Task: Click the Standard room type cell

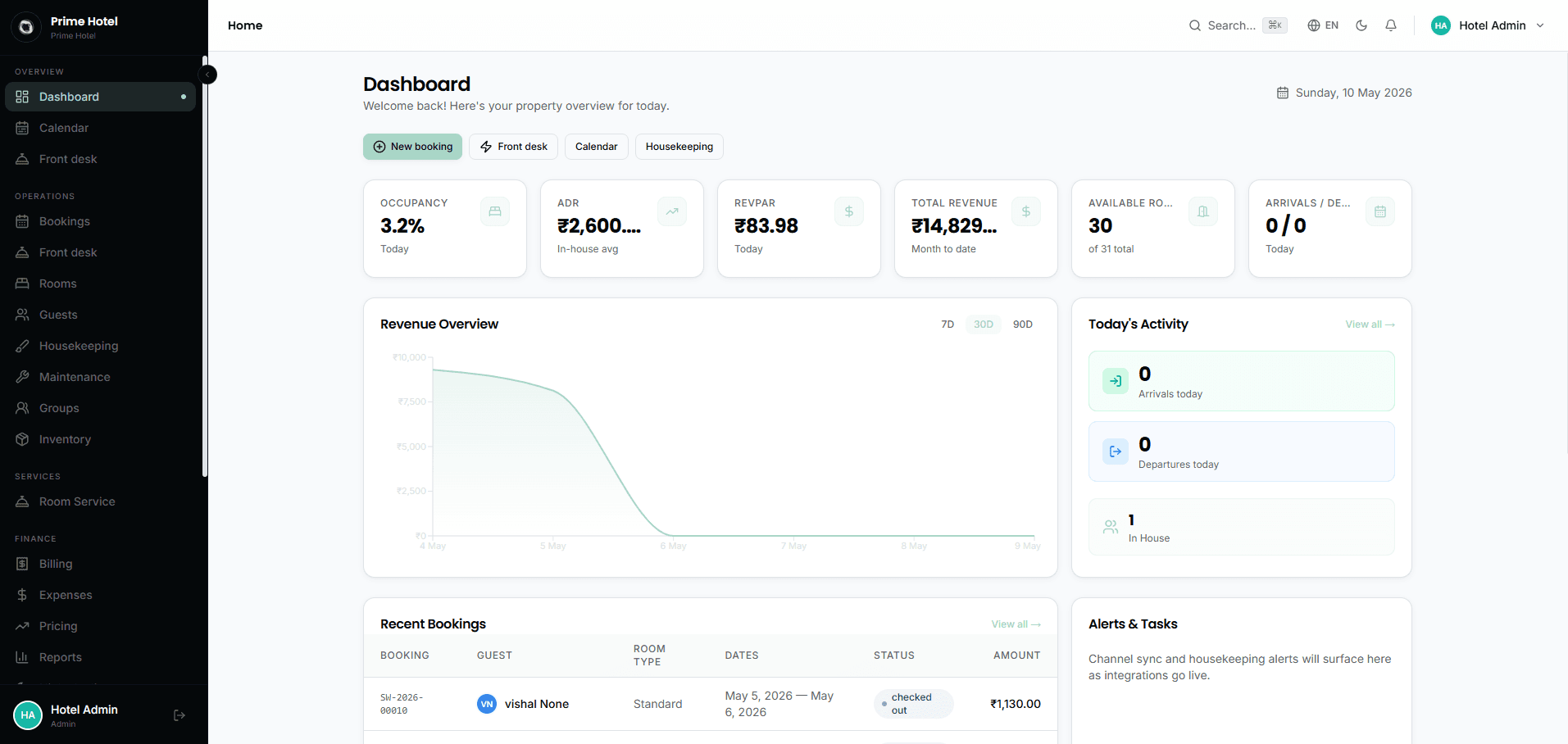Action: [x=657, y=704]
